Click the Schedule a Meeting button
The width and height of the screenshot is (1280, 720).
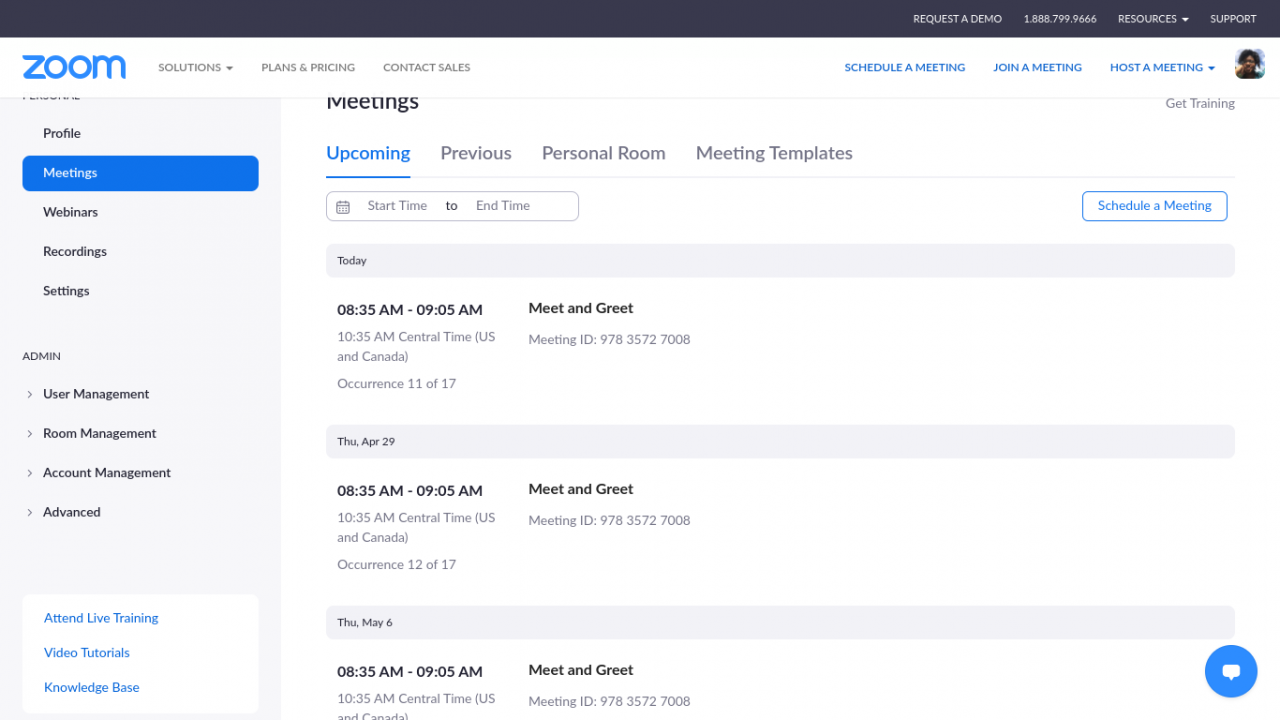(1154, 206)
